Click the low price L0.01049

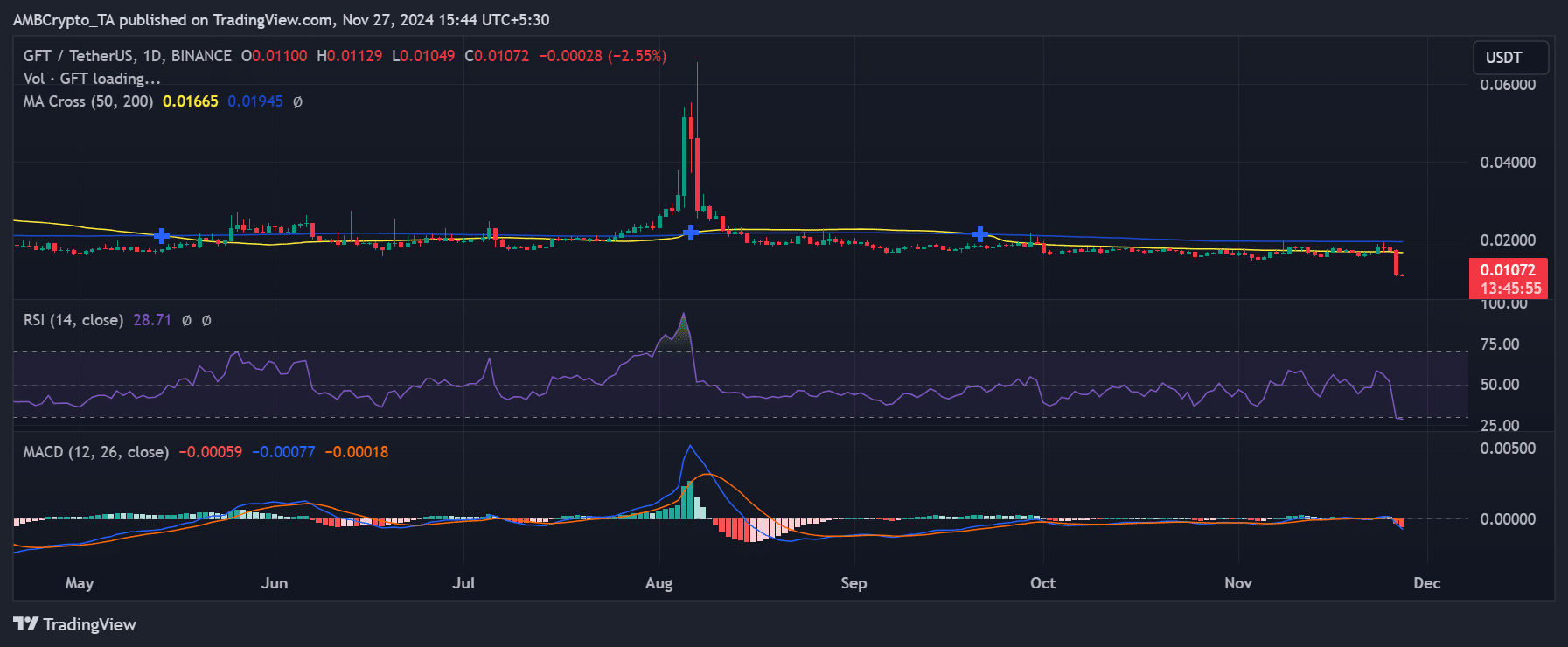pyautogui.click(x=423, y=56)
